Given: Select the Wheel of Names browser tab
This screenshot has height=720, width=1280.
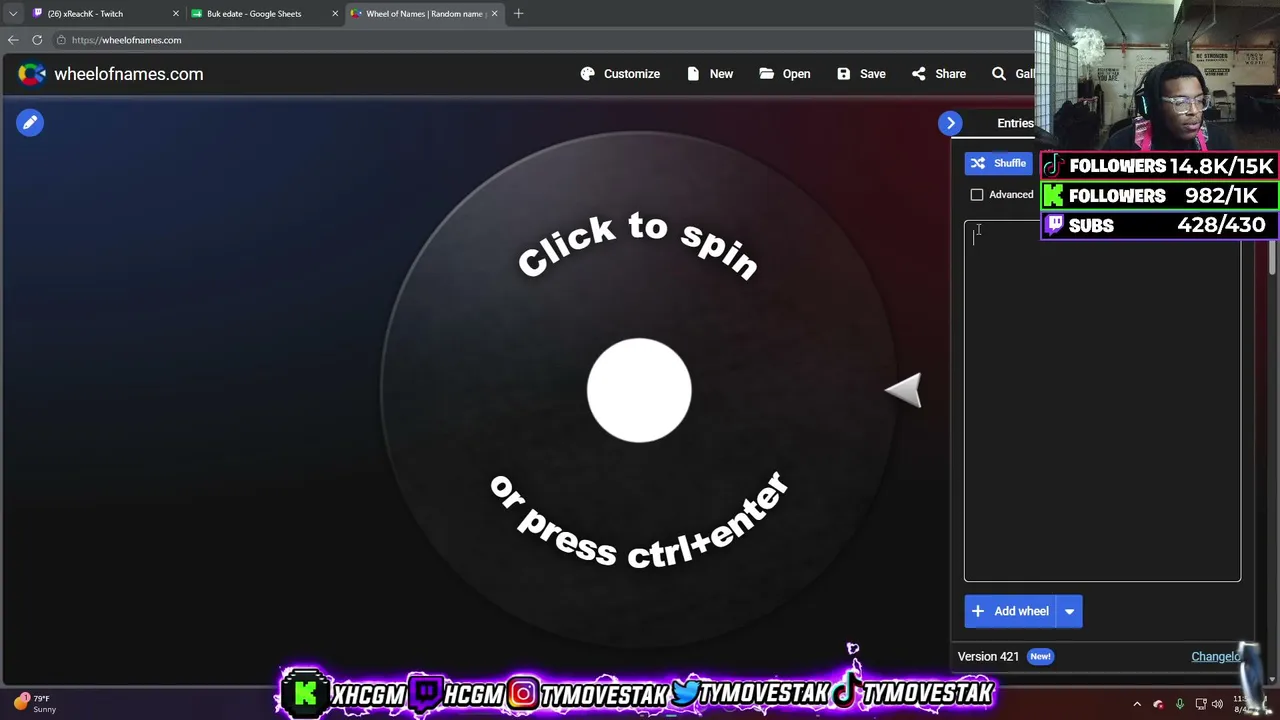Looking at the screenshot, I should point(424,14).
